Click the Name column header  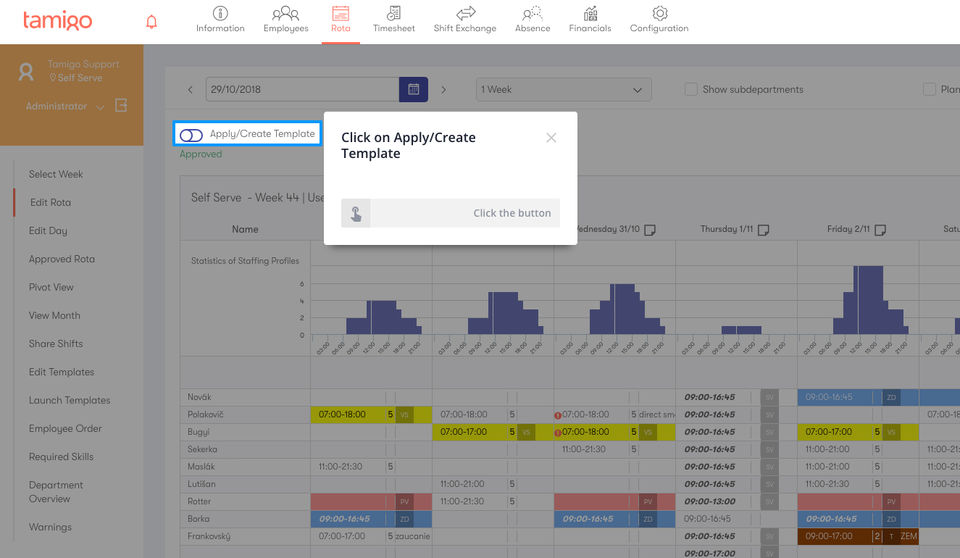coord(245,229)
